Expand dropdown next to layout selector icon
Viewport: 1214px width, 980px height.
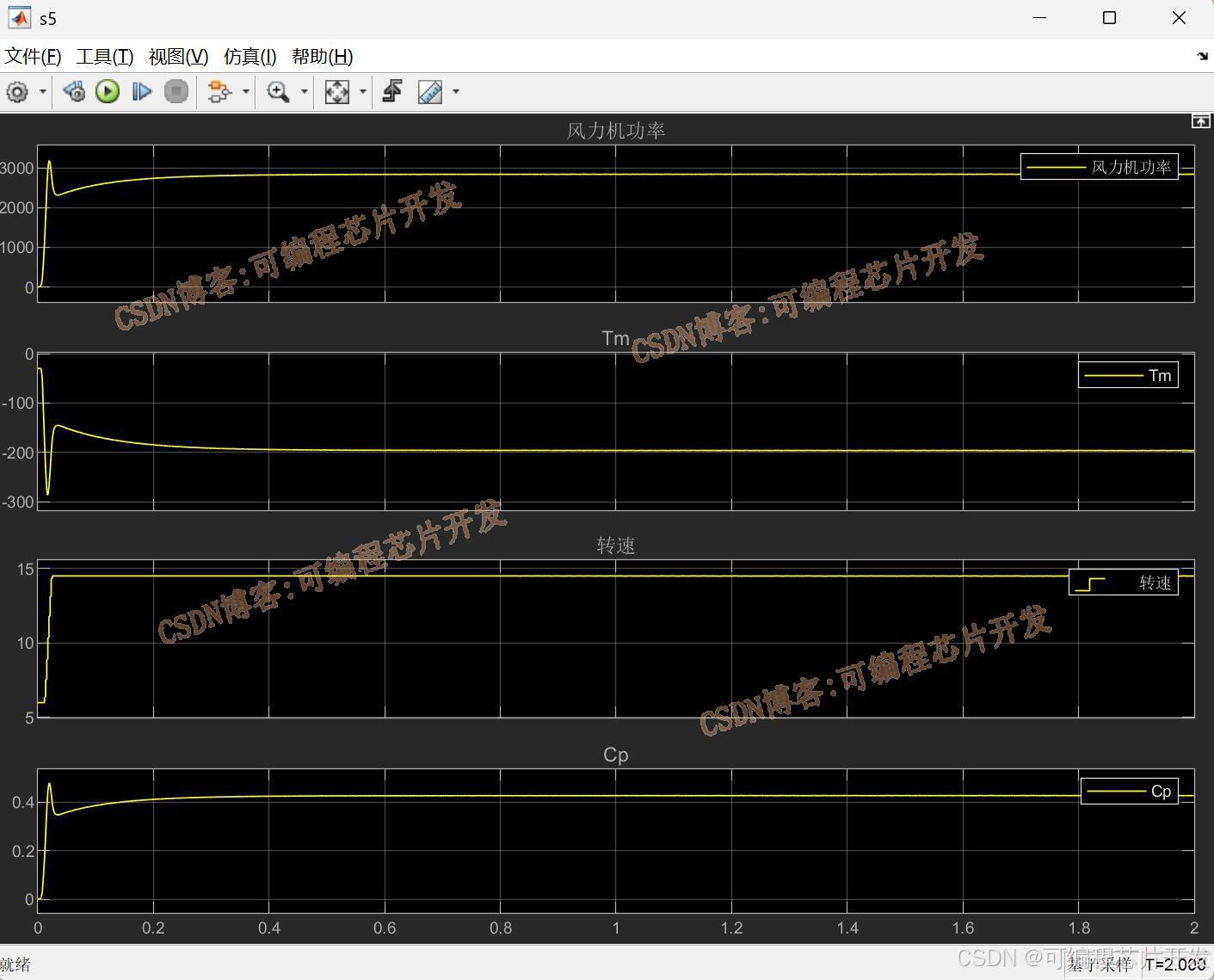point(246,92)
